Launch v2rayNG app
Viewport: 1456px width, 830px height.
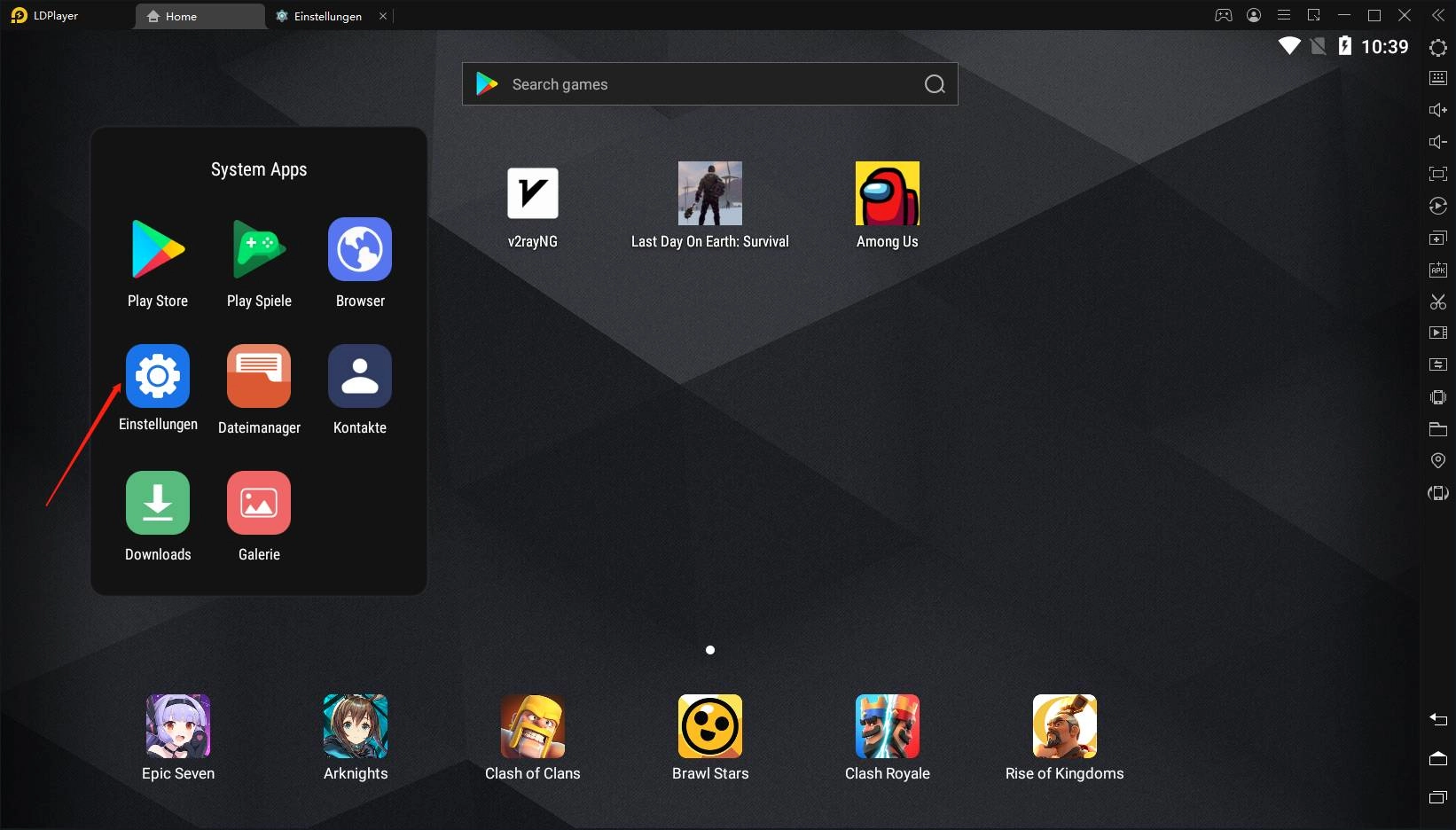533,207
